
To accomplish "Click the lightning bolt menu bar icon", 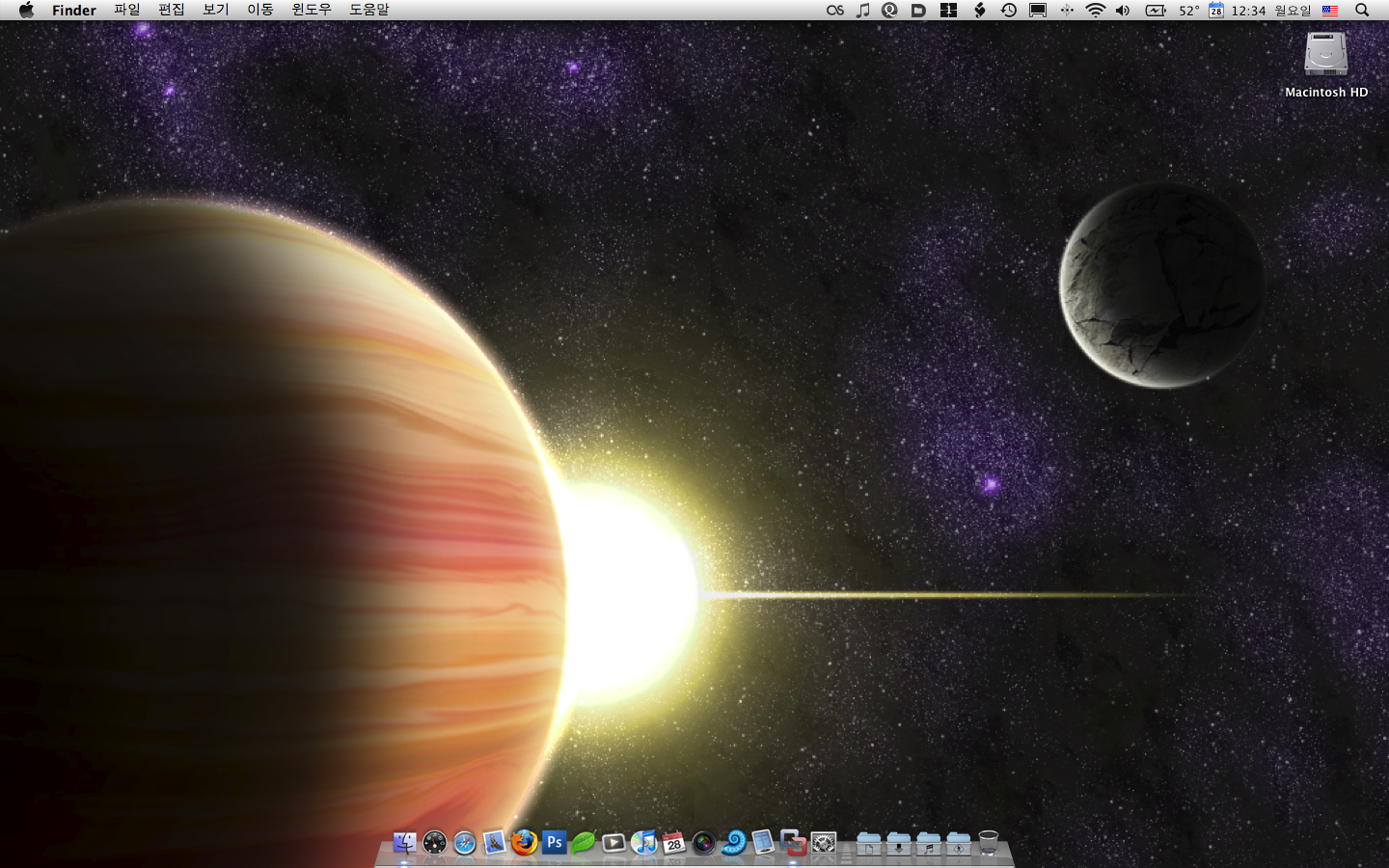I will coord(979,11).
